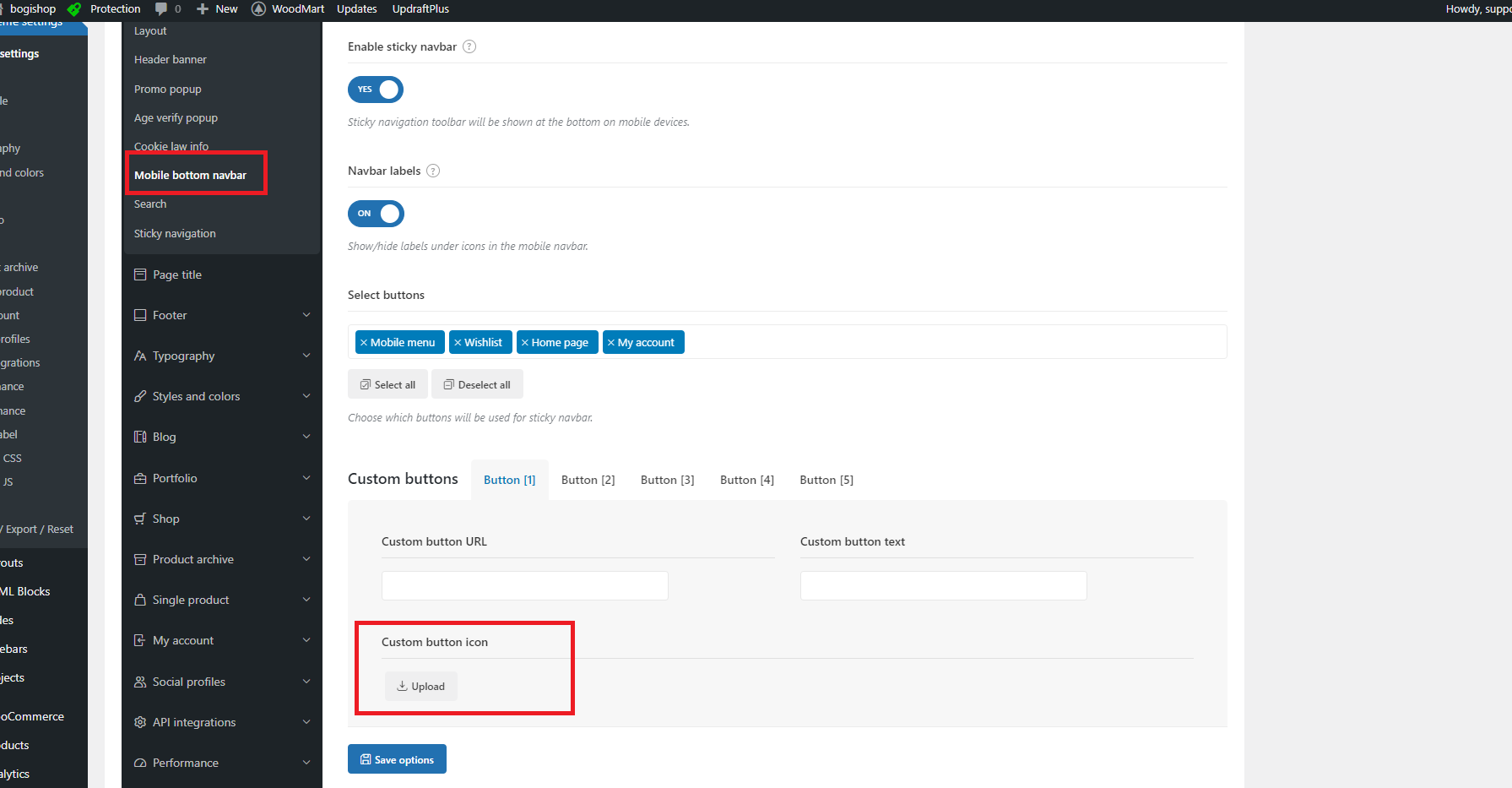Open the Layout settings link
1512x788 pixels.
tap(150, 31)
